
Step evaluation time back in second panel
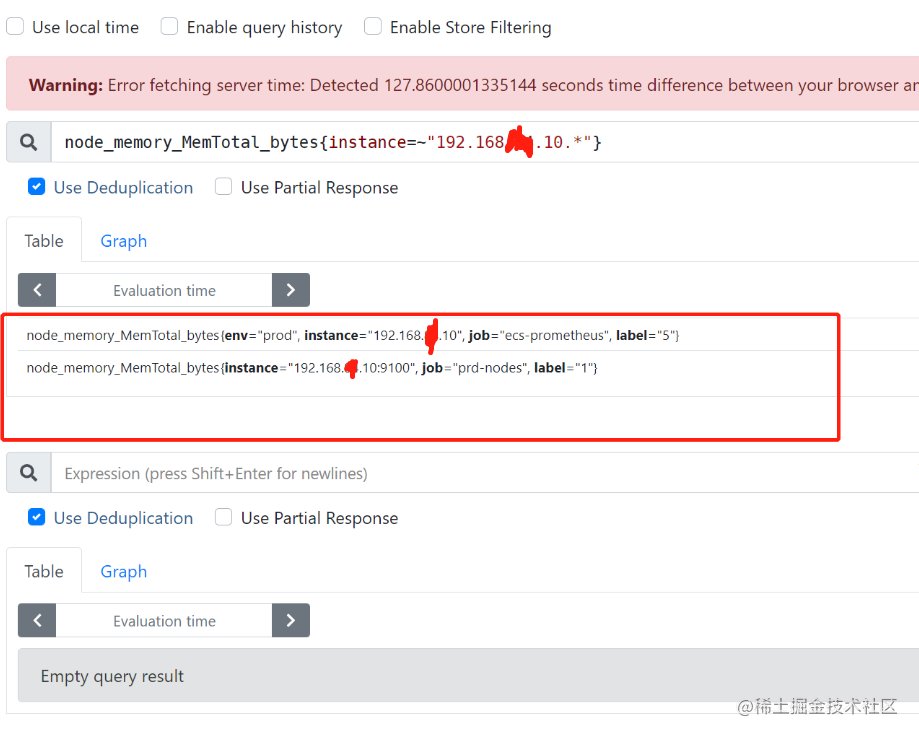click(x=37, y=620)
